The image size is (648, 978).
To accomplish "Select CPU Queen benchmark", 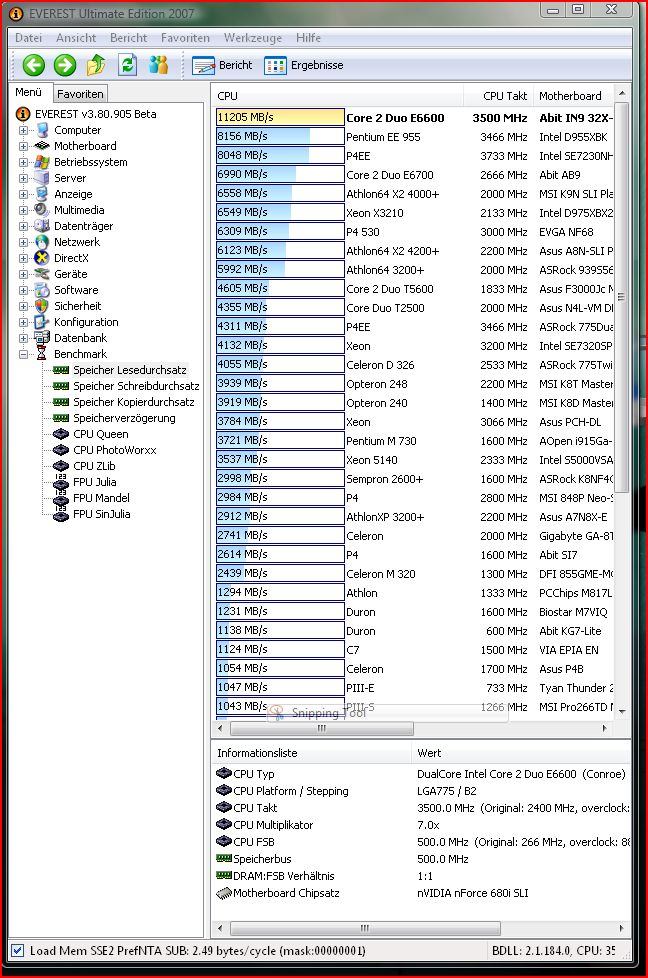I will 100,434.
